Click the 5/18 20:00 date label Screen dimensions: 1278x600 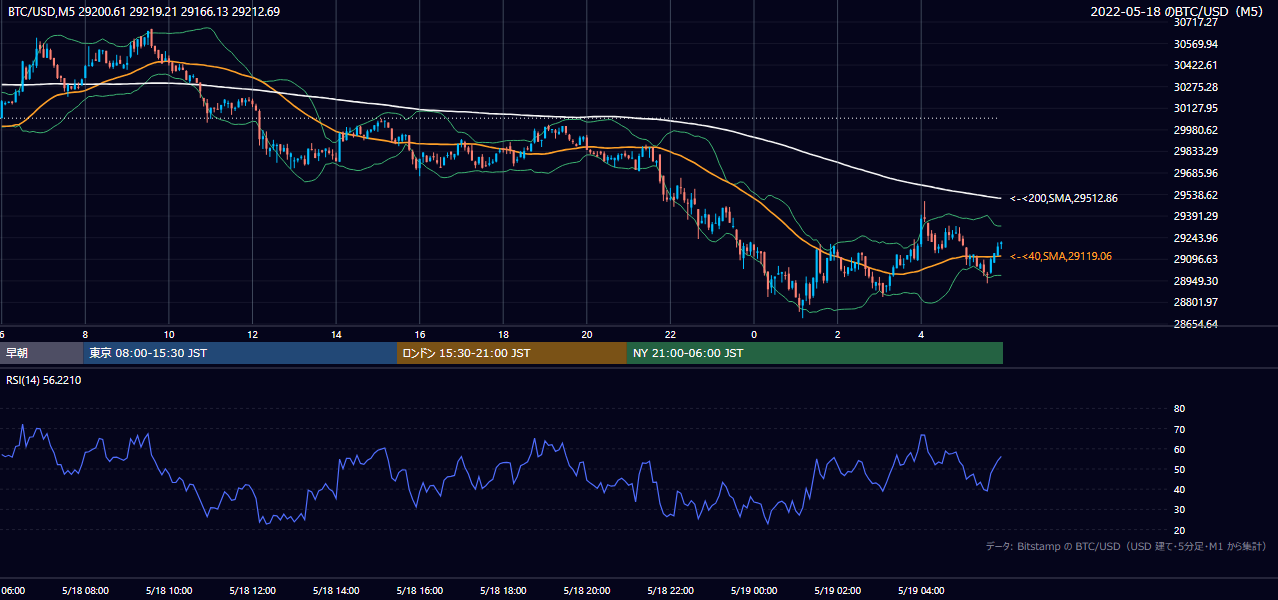pyautogui.click(x=586, y=591)
